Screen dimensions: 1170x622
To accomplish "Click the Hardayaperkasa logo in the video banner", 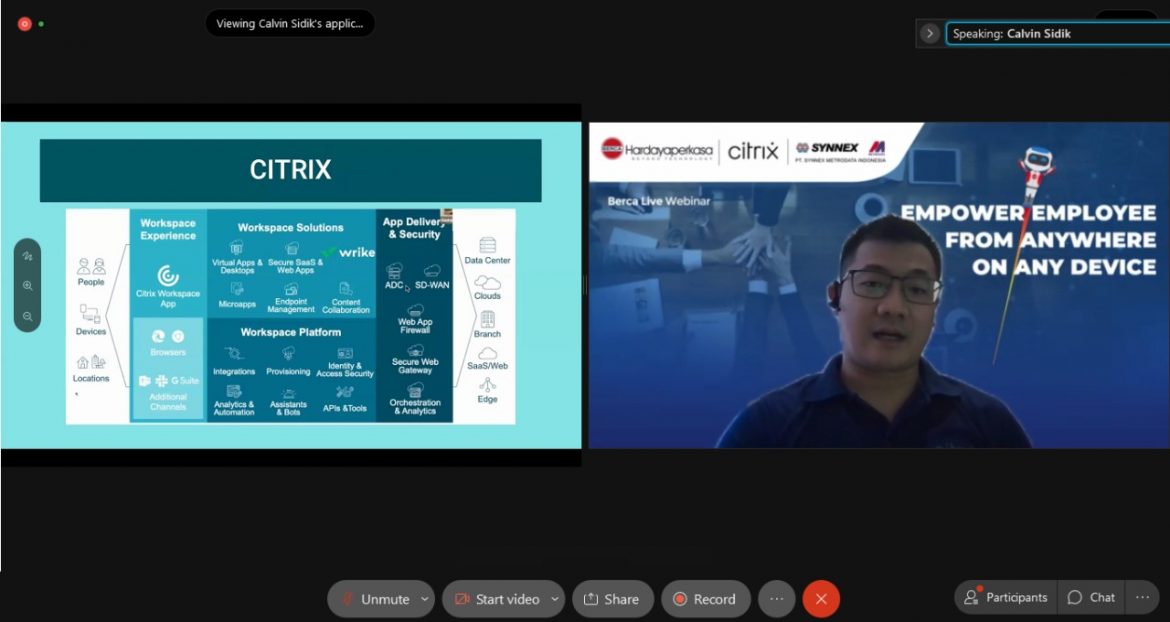I will (x=657, y=150).
